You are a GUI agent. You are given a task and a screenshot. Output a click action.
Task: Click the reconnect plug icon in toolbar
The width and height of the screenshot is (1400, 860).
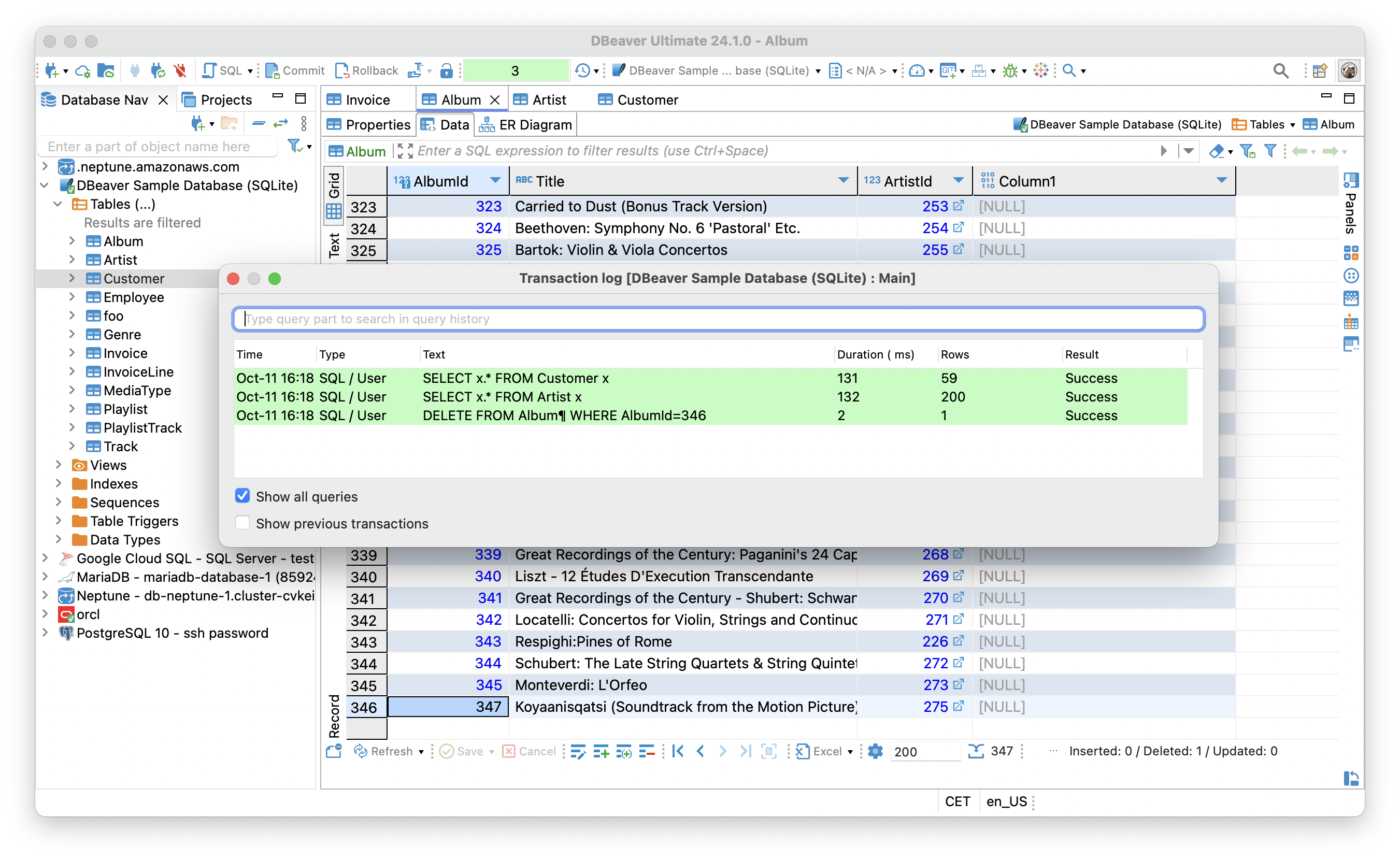tap(158, 70)
